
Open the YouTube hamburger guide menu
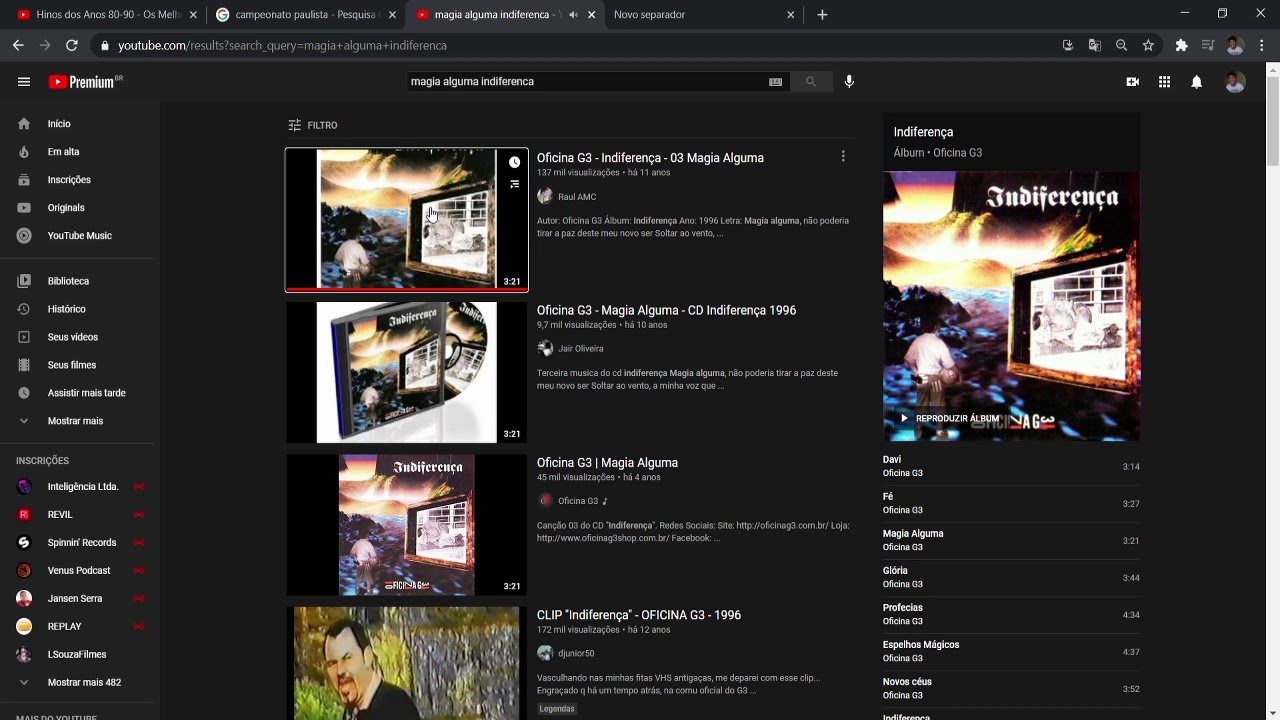(24, 82)
